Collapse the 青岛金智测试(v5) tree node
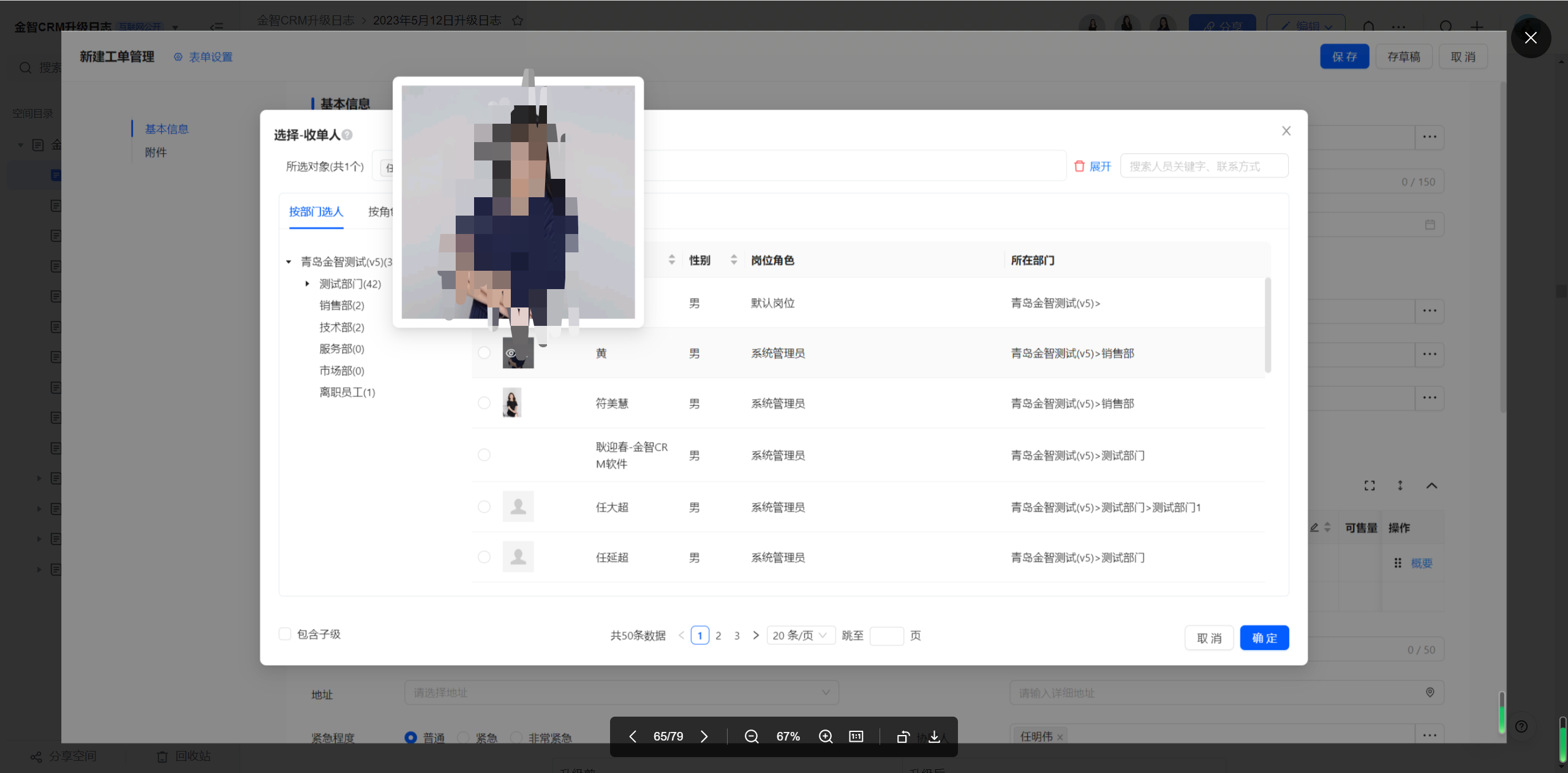 [x=288, y=262]
